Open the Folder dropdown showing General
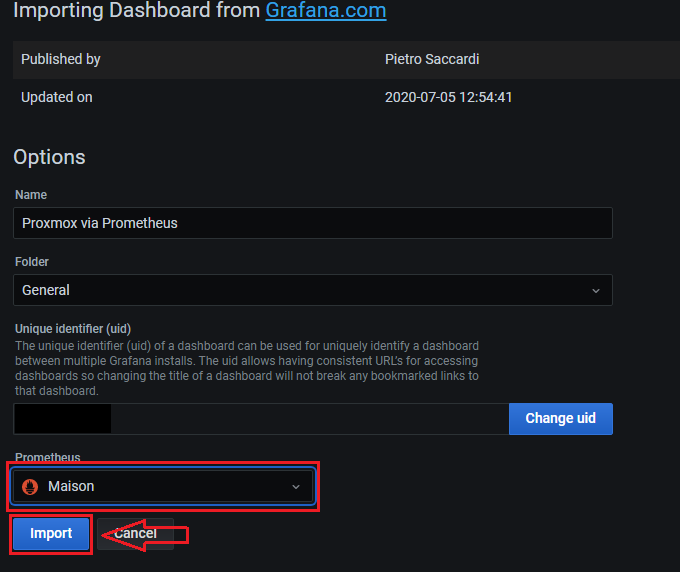This screenshot has height=572, width=680. [x=300, y=290]
